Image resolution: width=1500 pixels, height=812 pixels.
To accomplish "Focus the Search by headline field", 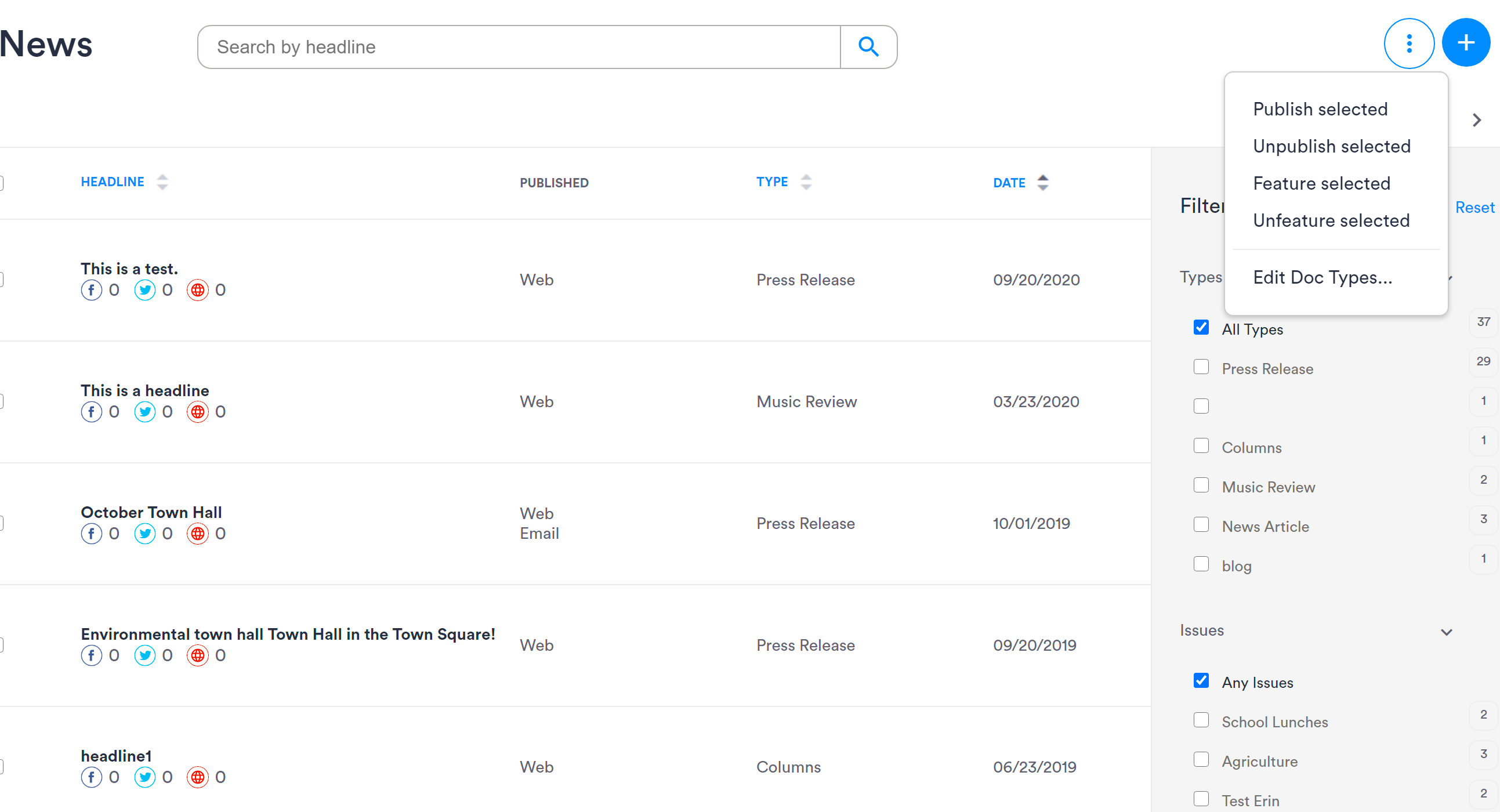I will (518, 47).
